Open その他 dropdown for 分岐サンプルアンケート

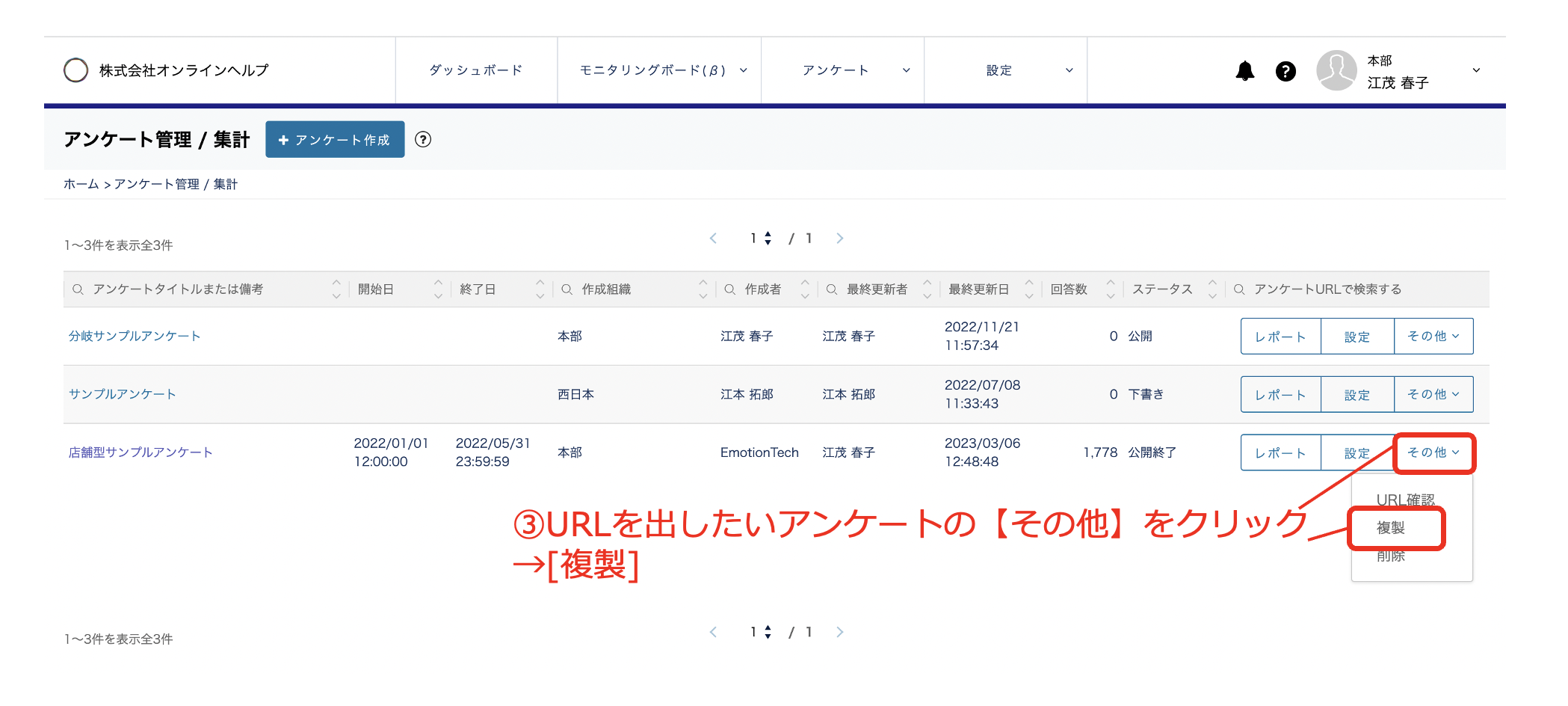pos(1433,337)
